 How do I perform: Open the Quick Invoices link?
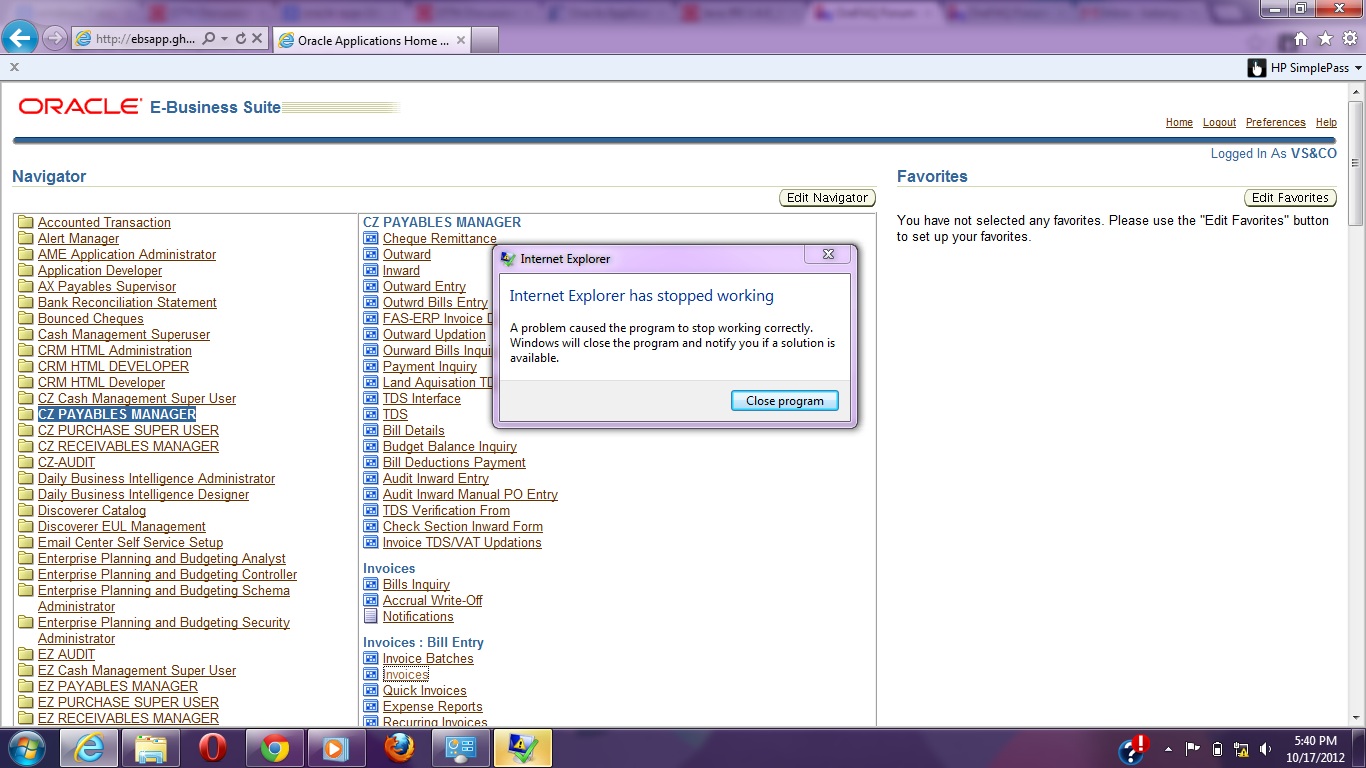425,690
